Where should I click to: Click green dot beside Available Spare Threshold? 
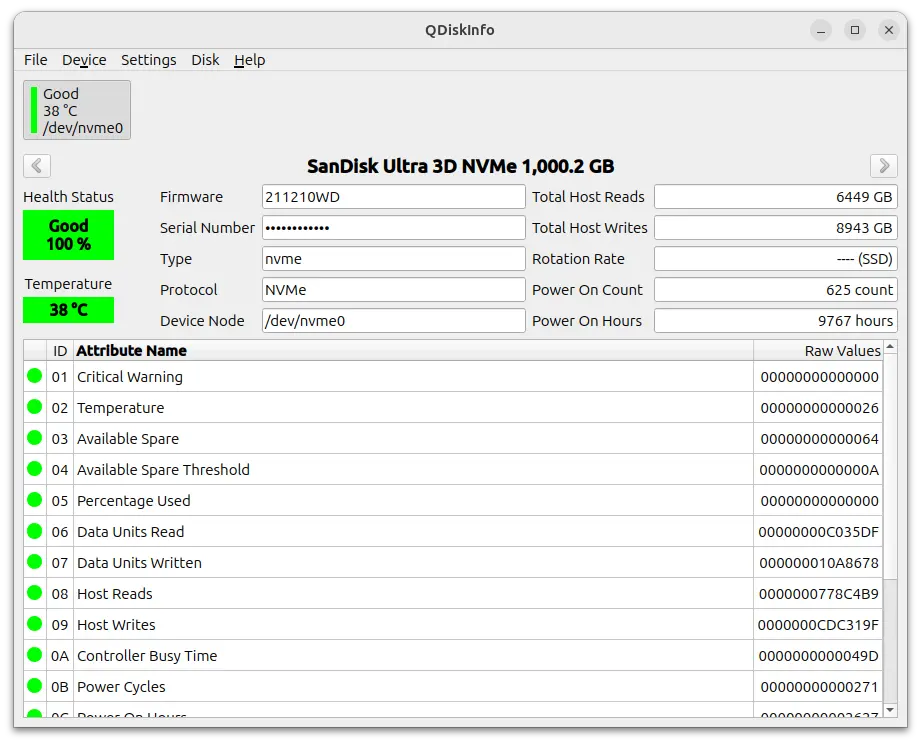pyautogui.click(x=35, y=469)
